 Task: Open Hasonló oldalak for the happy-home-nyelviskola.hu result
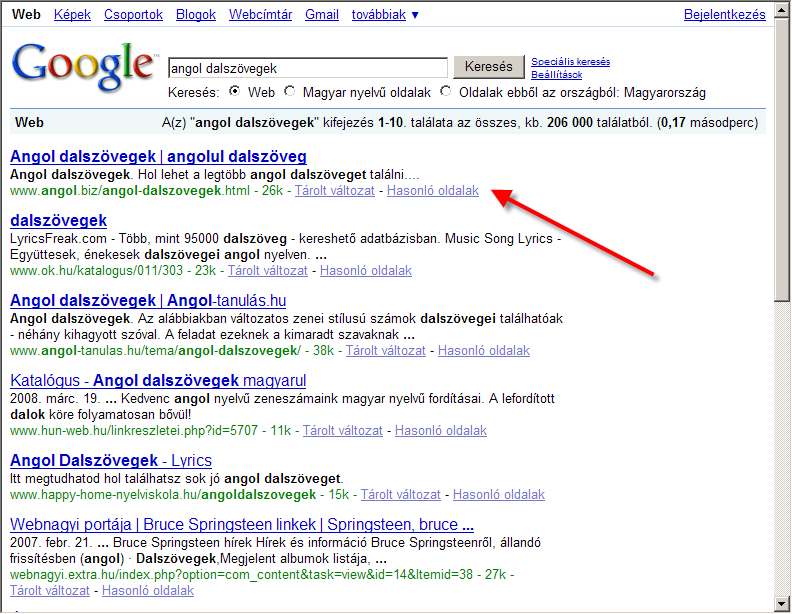click(x=499, y=494)
